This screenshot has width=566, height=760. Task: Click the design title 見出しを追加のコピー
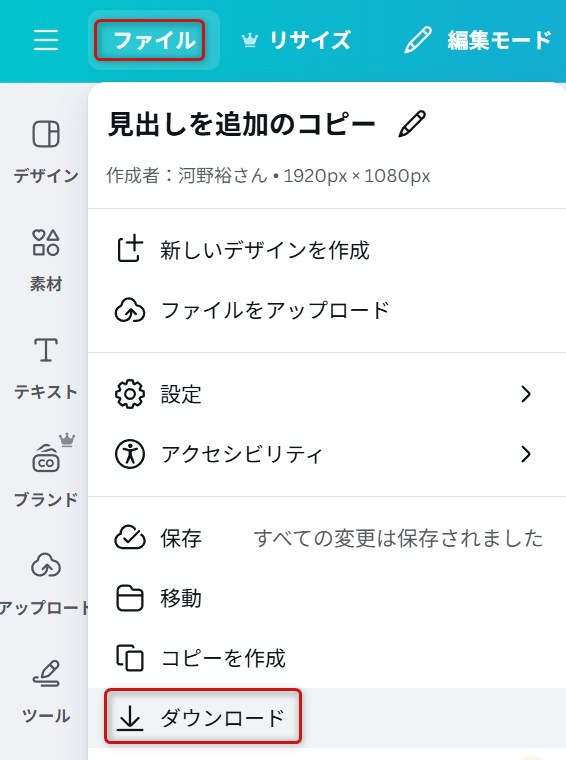pos(241,124)
